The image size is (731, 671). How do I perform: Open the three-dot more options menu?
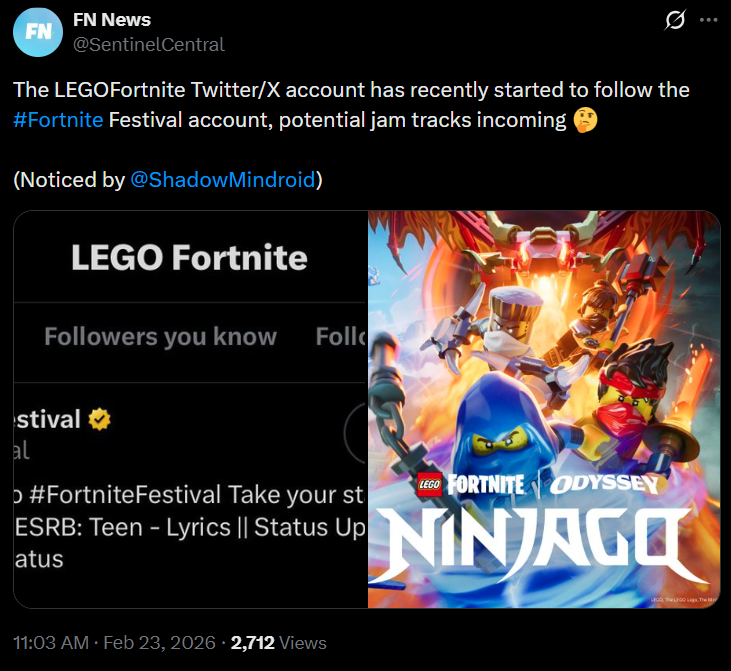coord(707,20)
